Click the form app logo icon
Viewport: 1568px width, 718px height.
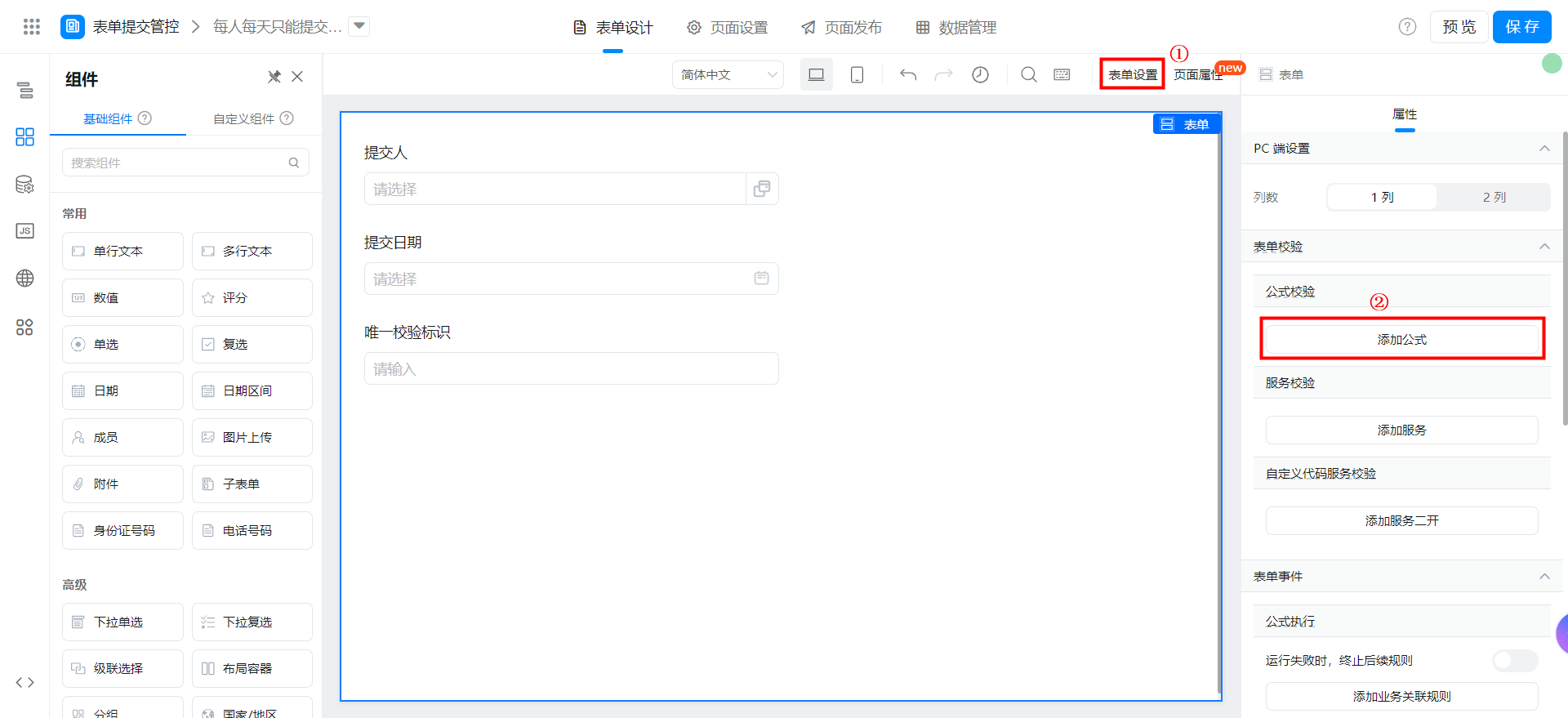pyautogui.click(x=73, y=27)
